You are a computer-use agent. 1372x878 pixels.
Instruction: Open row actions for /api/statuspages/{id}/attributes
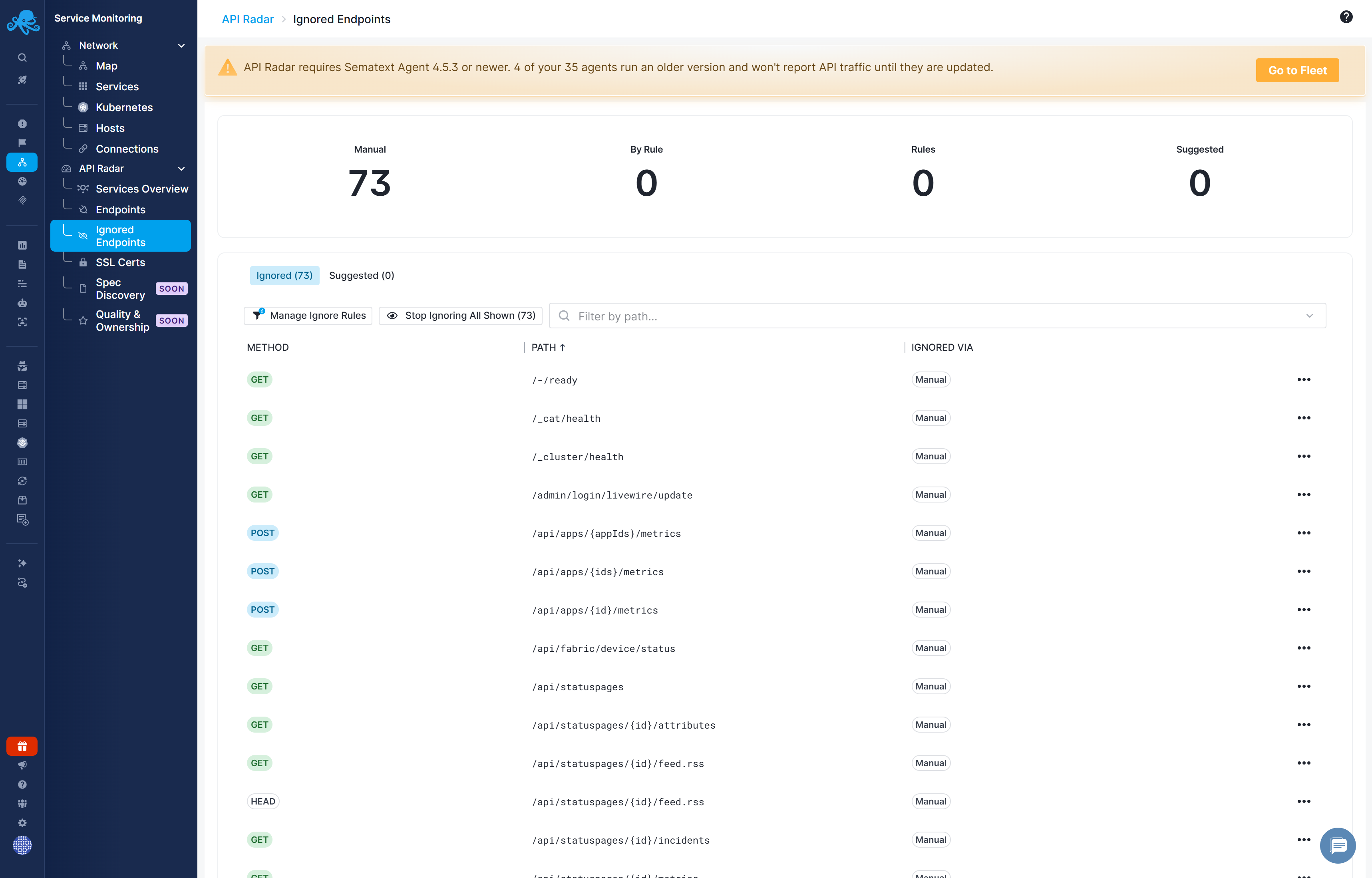pos(1304,725)
